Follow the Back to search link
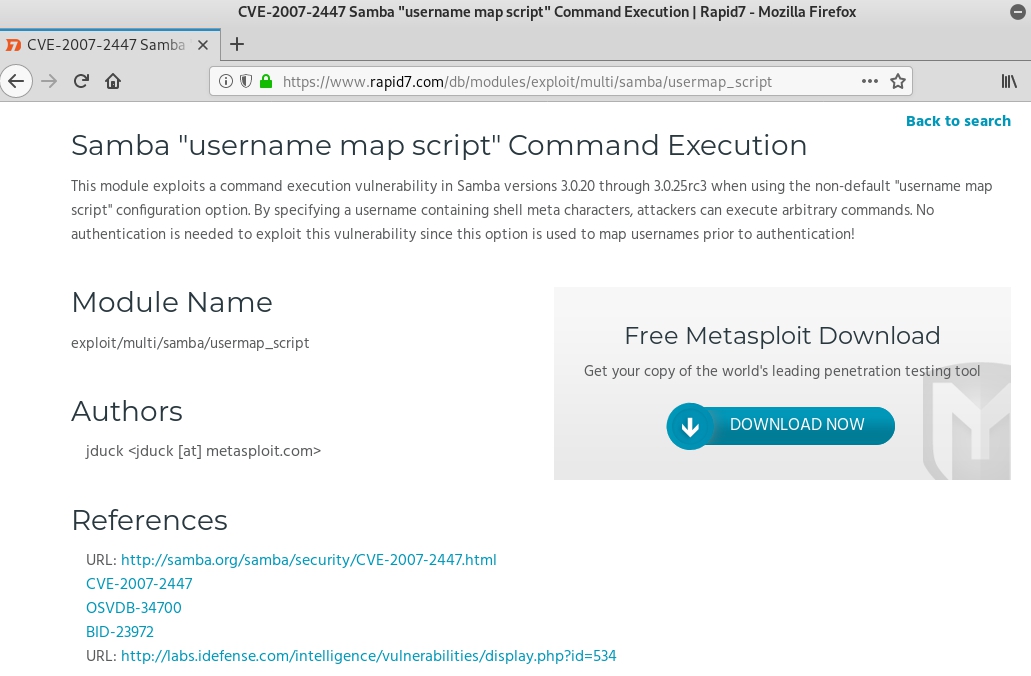The width and height of the screenshot is (1031, 676). [958, 121]
